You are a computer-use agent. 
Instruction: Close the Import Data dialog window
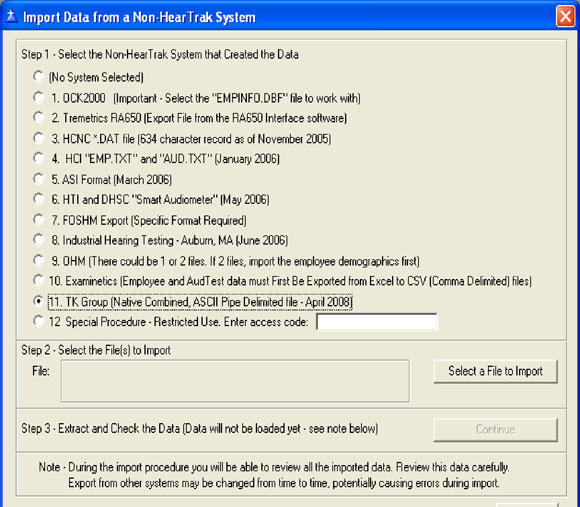pyautogui.click(x=565, y=17)
